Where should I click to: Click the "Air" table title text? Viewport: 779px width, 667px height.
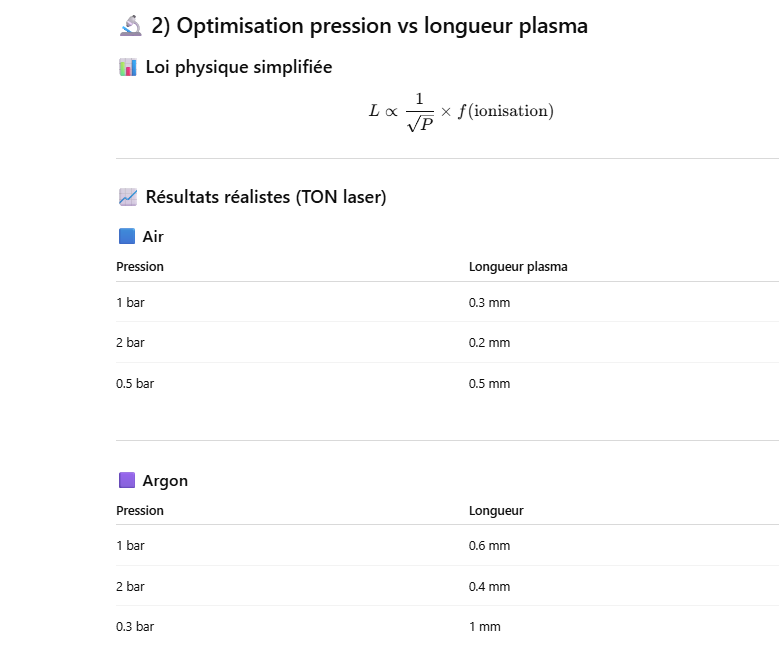tap(153, 237)
